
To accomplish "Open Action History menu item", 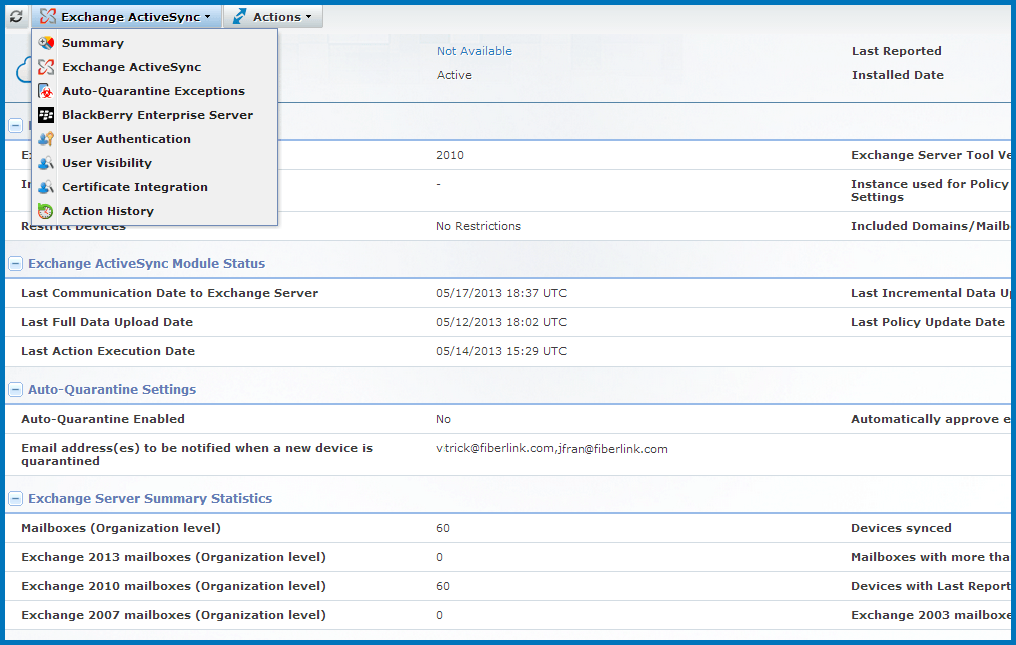I will [x=155, y=211].
